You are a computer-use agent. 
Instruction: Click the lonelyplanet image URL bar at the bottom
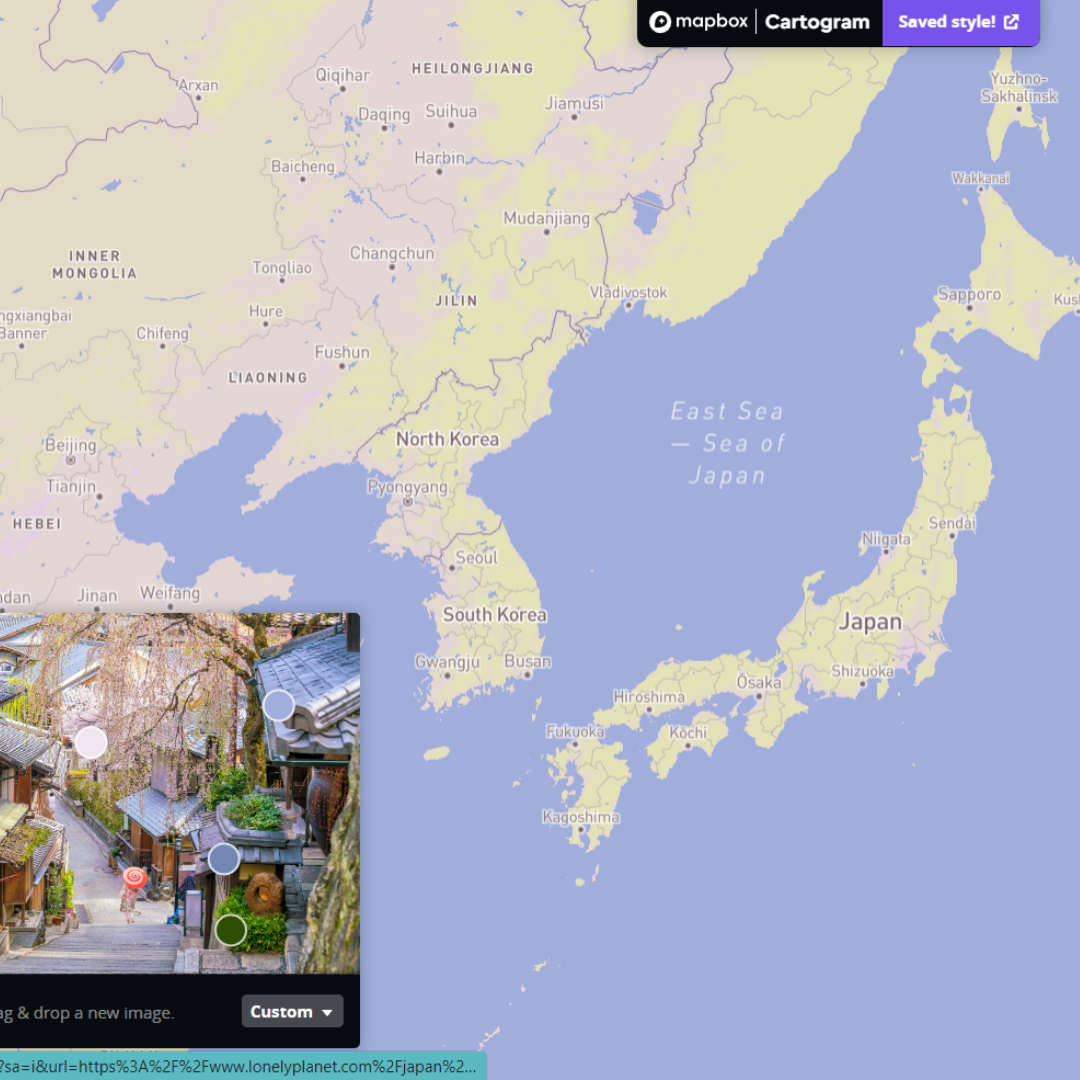coord(240,1069)
